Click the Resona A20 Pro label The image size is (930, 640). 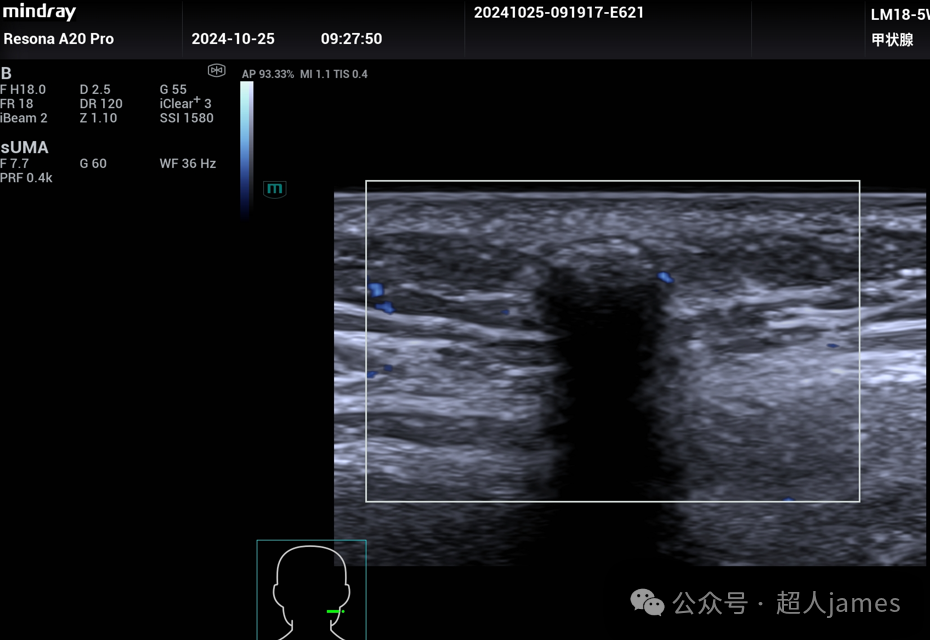click(59, 39)
